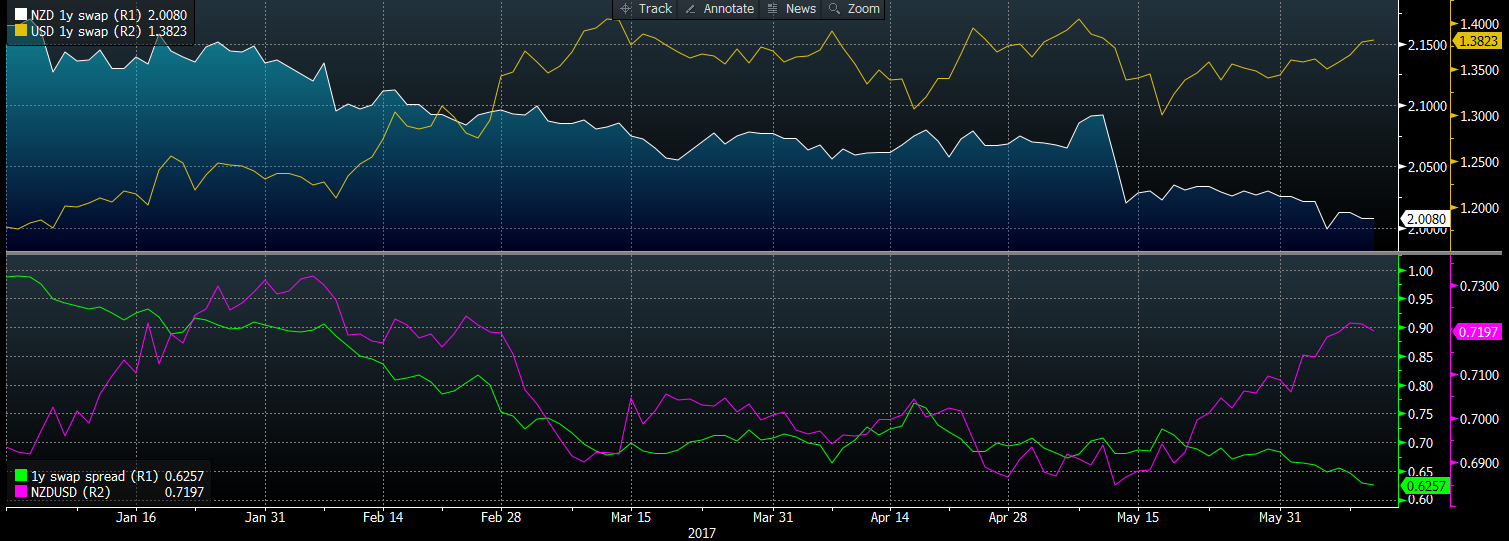This screenshot has width=1509, height=541.
Task: Click the 2017 year label below axis
Action: point(702,534)
